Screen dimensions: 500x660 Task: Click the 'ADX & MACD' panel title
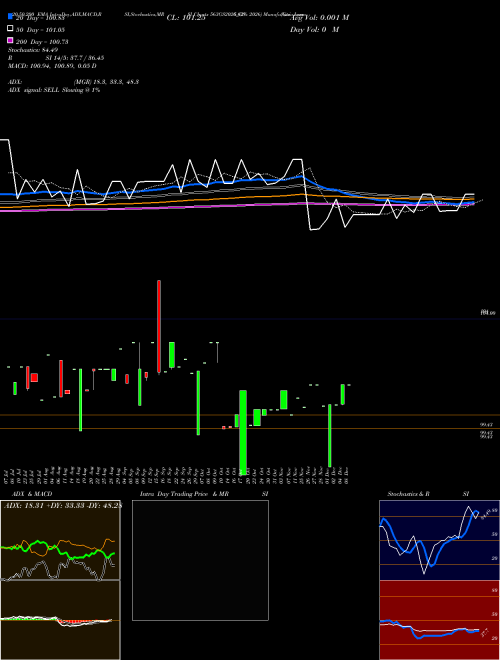pos(32,494)
